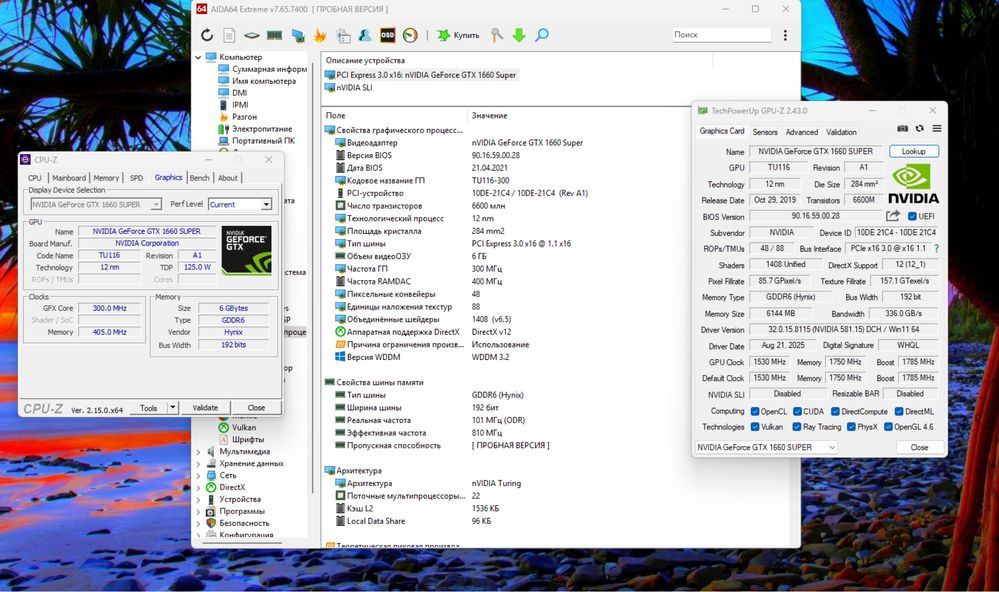Click the blue network computers icon in AIDA64 toolbar

click(x=298, y=36)
